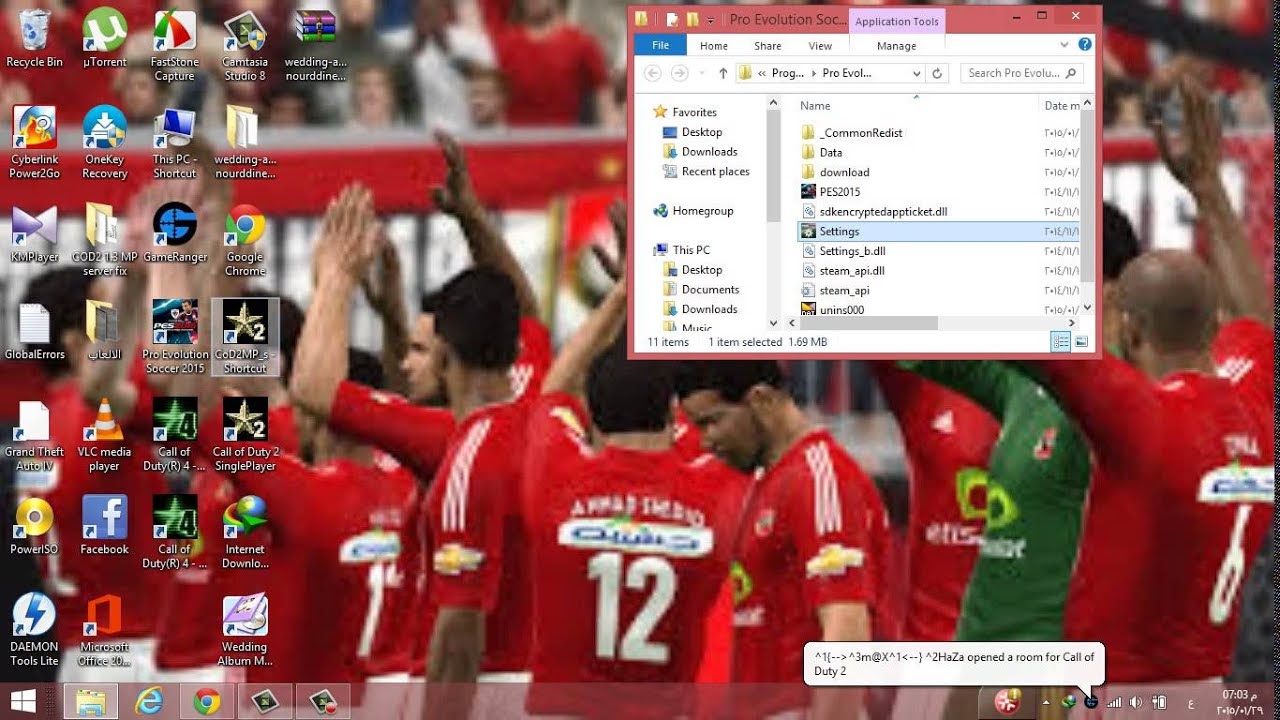This screenshot has height=720, width=1280.
Task: Open the volume control in system tray
Action: 1136,702
